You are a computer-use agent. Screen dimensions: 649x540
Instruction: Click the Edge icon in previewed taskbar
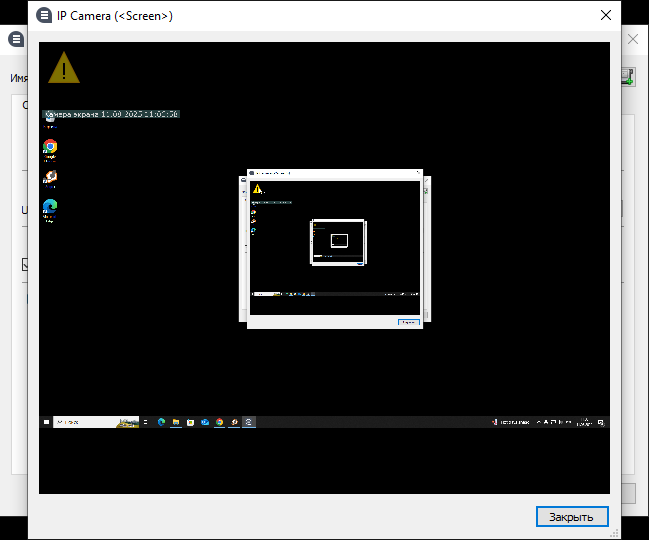pos(161,422)
